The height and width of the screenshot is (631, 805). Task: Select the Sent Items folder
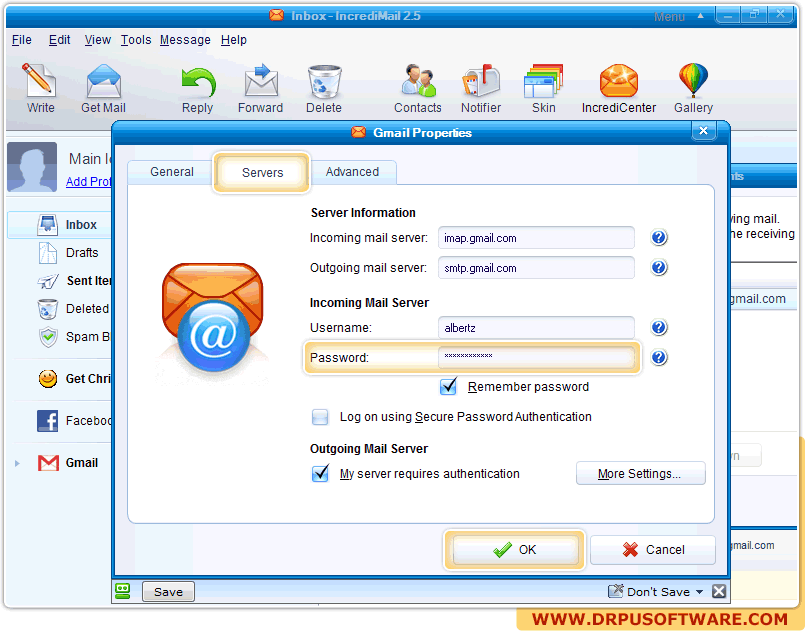[x=74, y=281]
